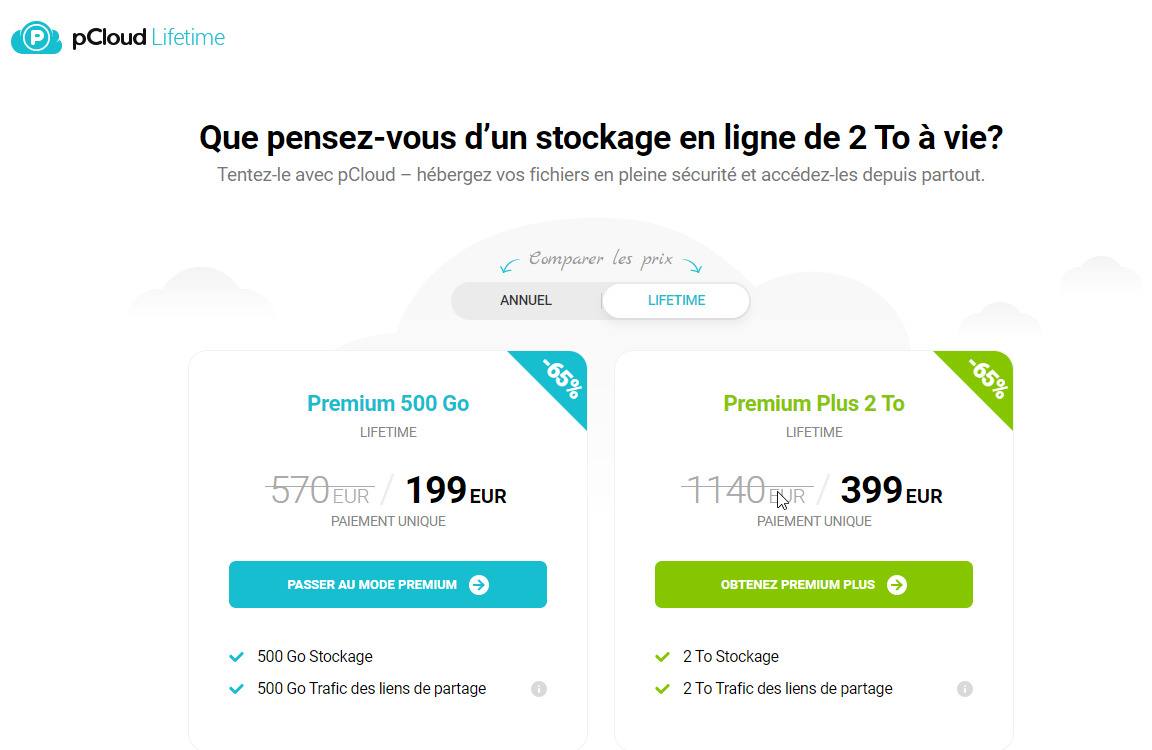This screenshot has height=750, width=1152.
Task: Switch pricing toggle to Annuel
Action: pos(526,300)
